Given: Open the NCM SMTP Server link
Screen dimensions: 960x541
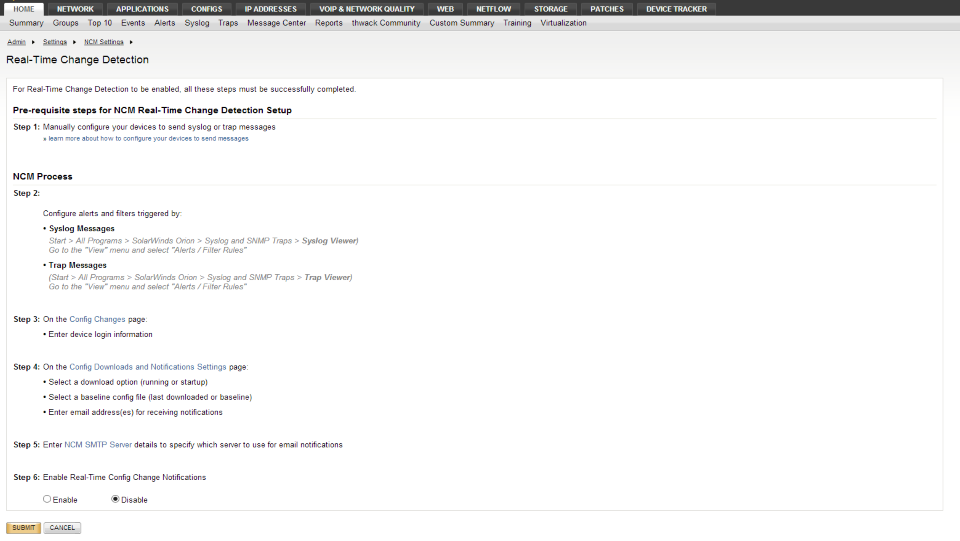Looking at the screenshot, I should [98, 444].
